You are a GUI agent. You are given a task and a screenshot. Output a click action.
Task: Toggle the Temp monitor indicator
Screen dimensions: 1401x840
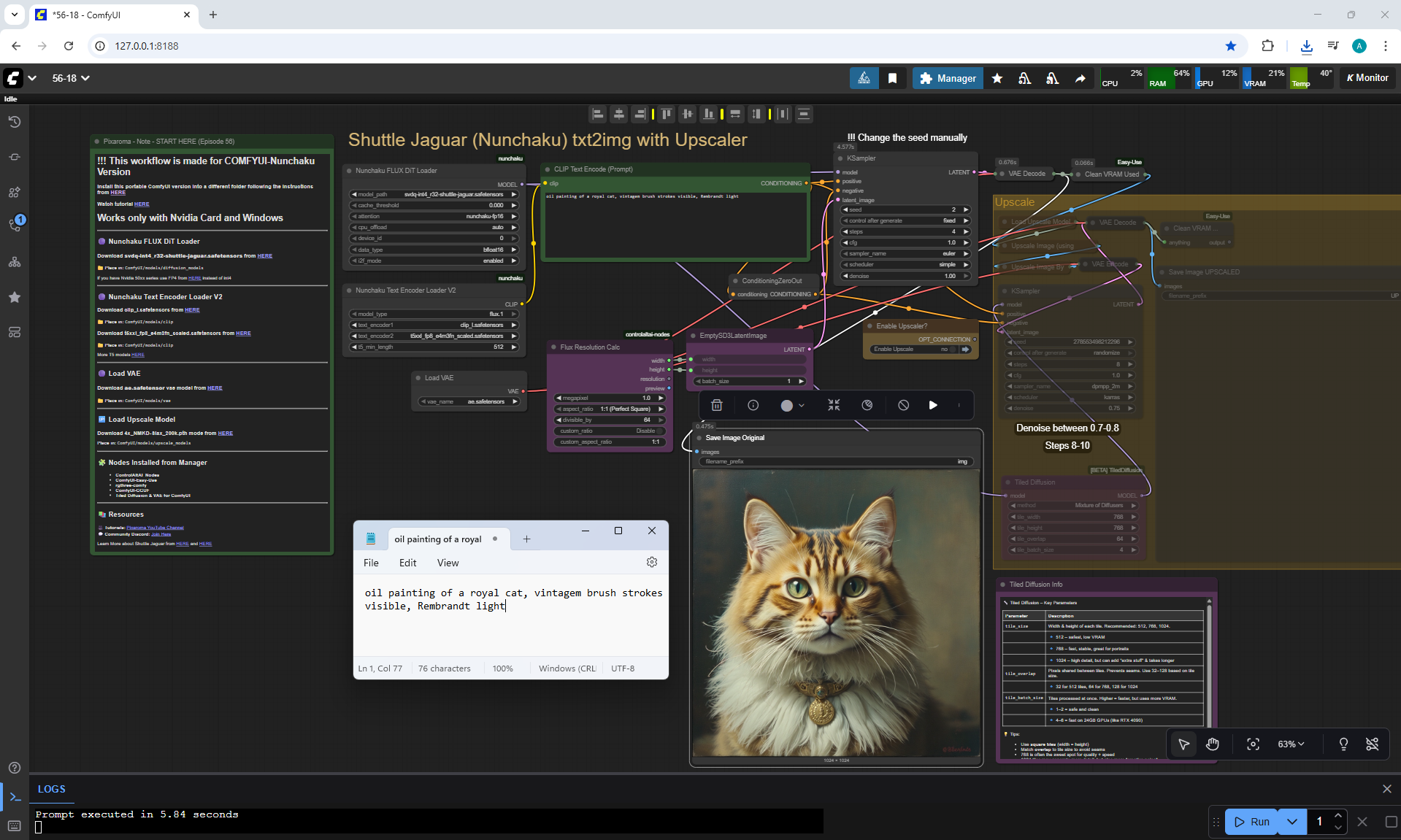[x=1312, y=78]
